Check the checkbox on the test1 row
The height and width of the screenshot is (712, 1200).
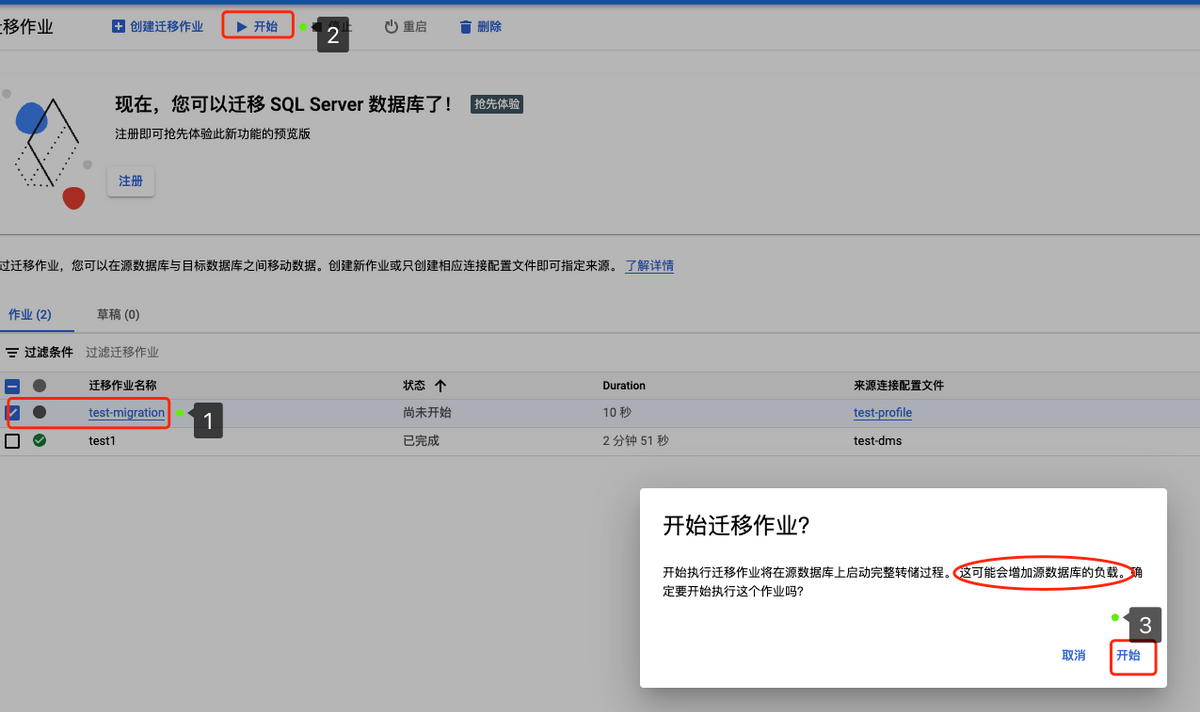tap(13, 440)
